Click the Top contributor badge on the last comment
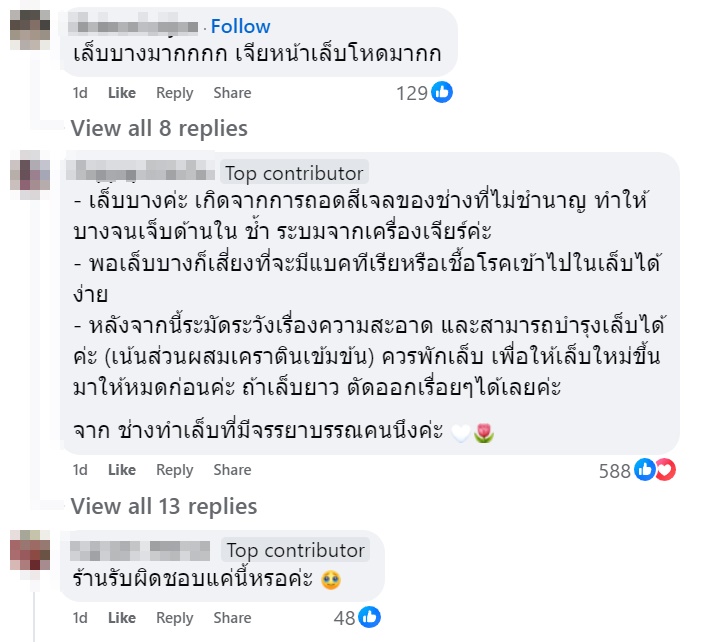The image size is (702, 642). (295, 550)
